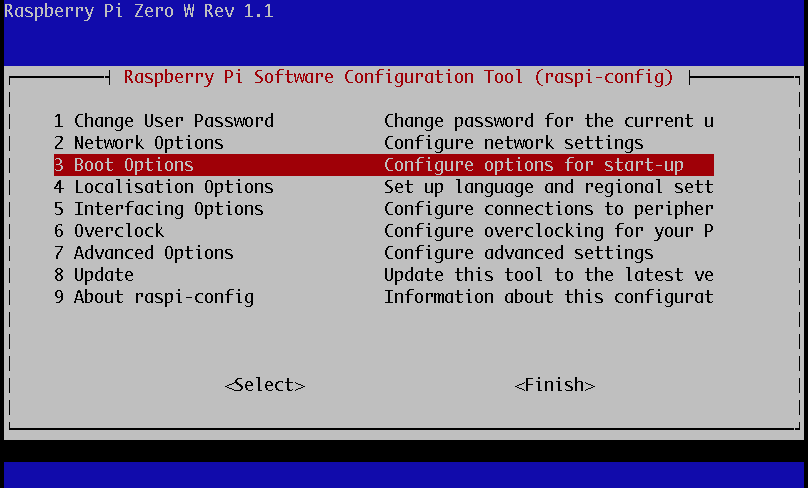This screenshot has width=808, height=488.
Task: Click the raspi-config dialog title text
Action: pos(398,77)
